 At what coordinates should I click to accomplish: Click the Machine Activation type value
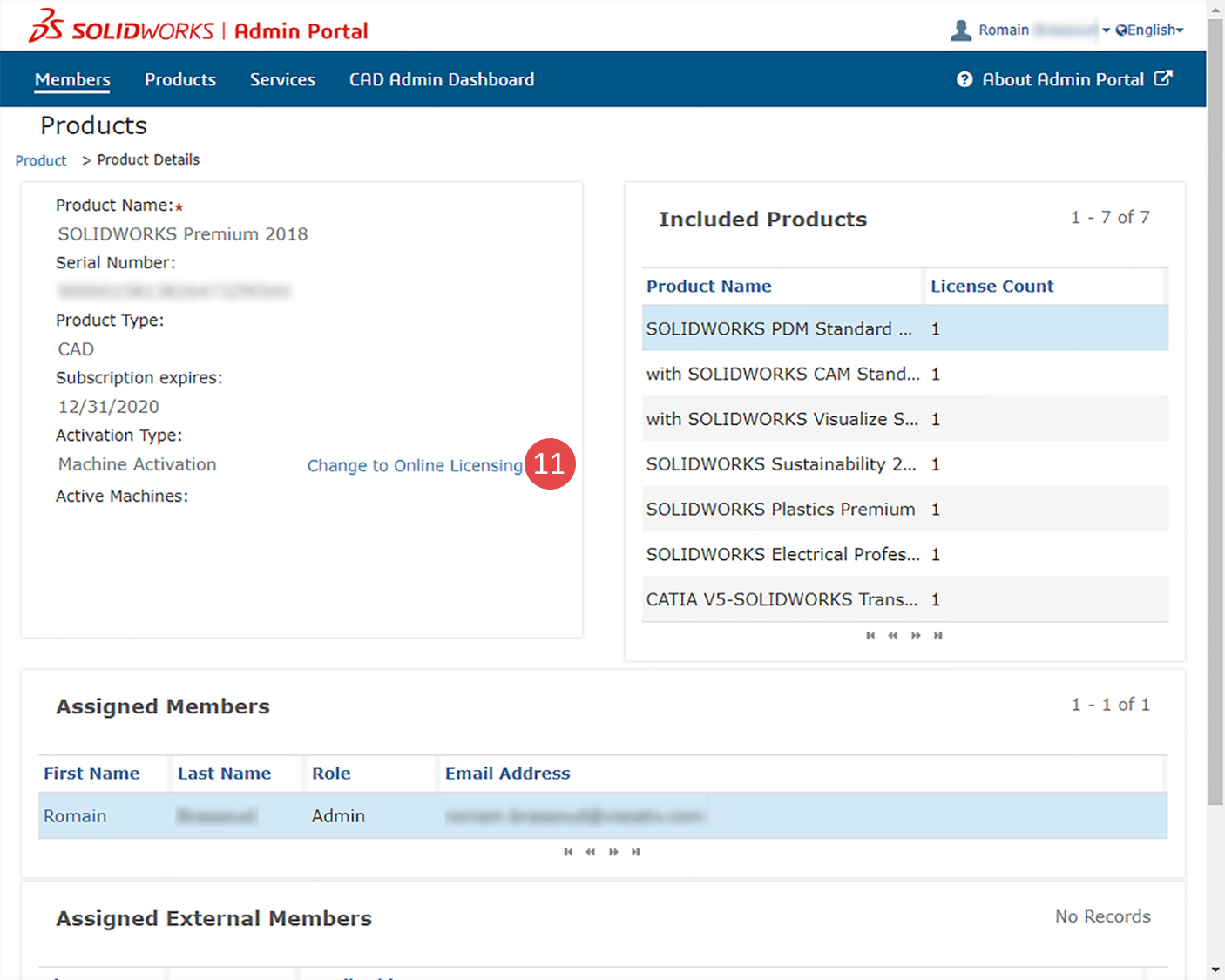[138, 464]
